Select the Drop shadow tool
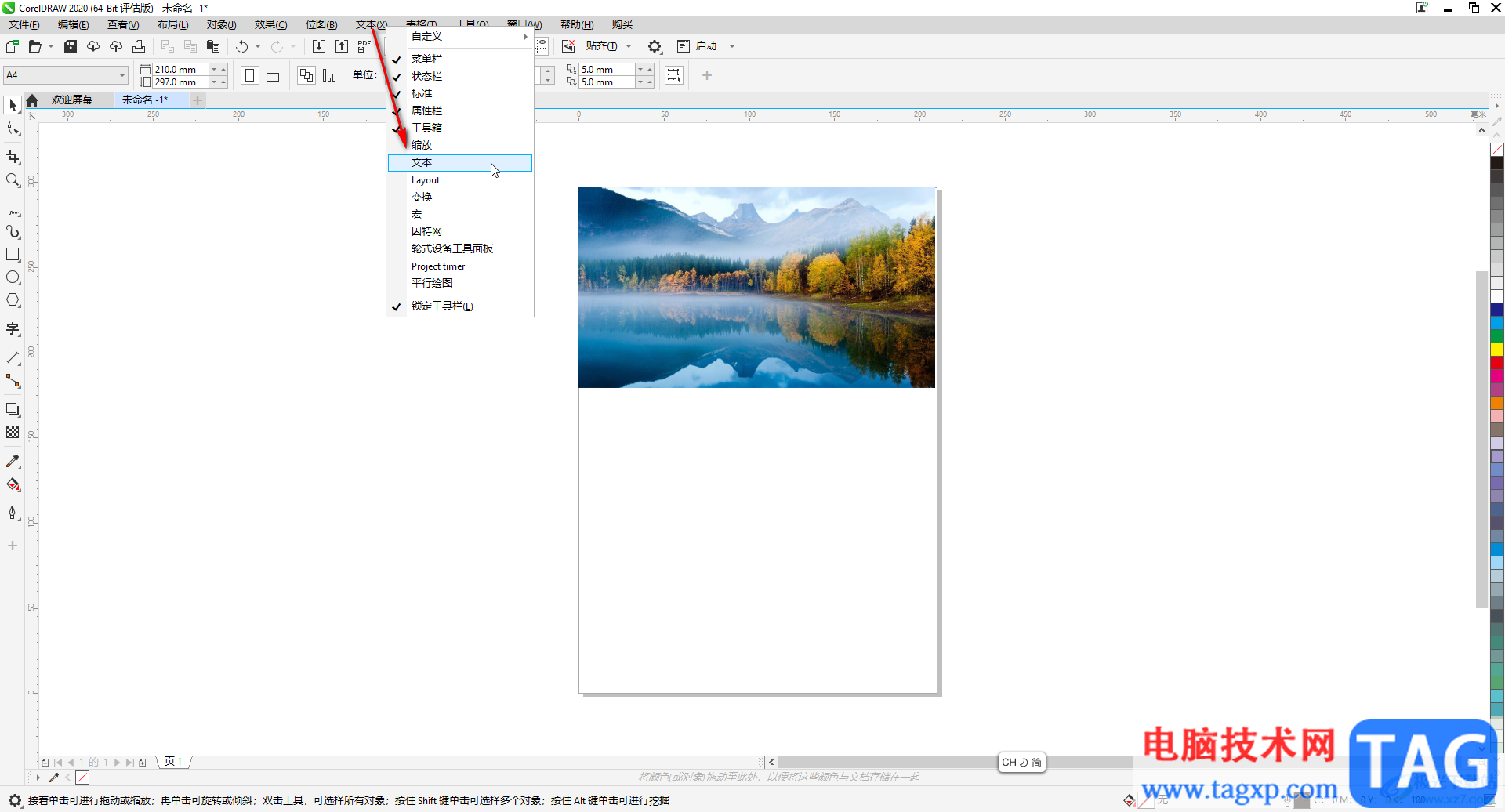Screen dimensions: 1505x812 (x=13, y=409)
